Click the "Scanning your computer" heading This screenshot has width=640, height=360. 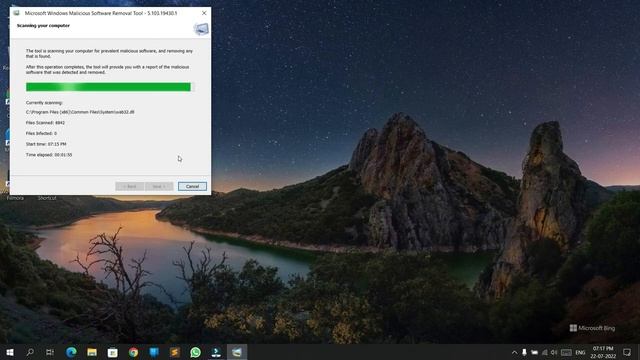click(43, 26)
